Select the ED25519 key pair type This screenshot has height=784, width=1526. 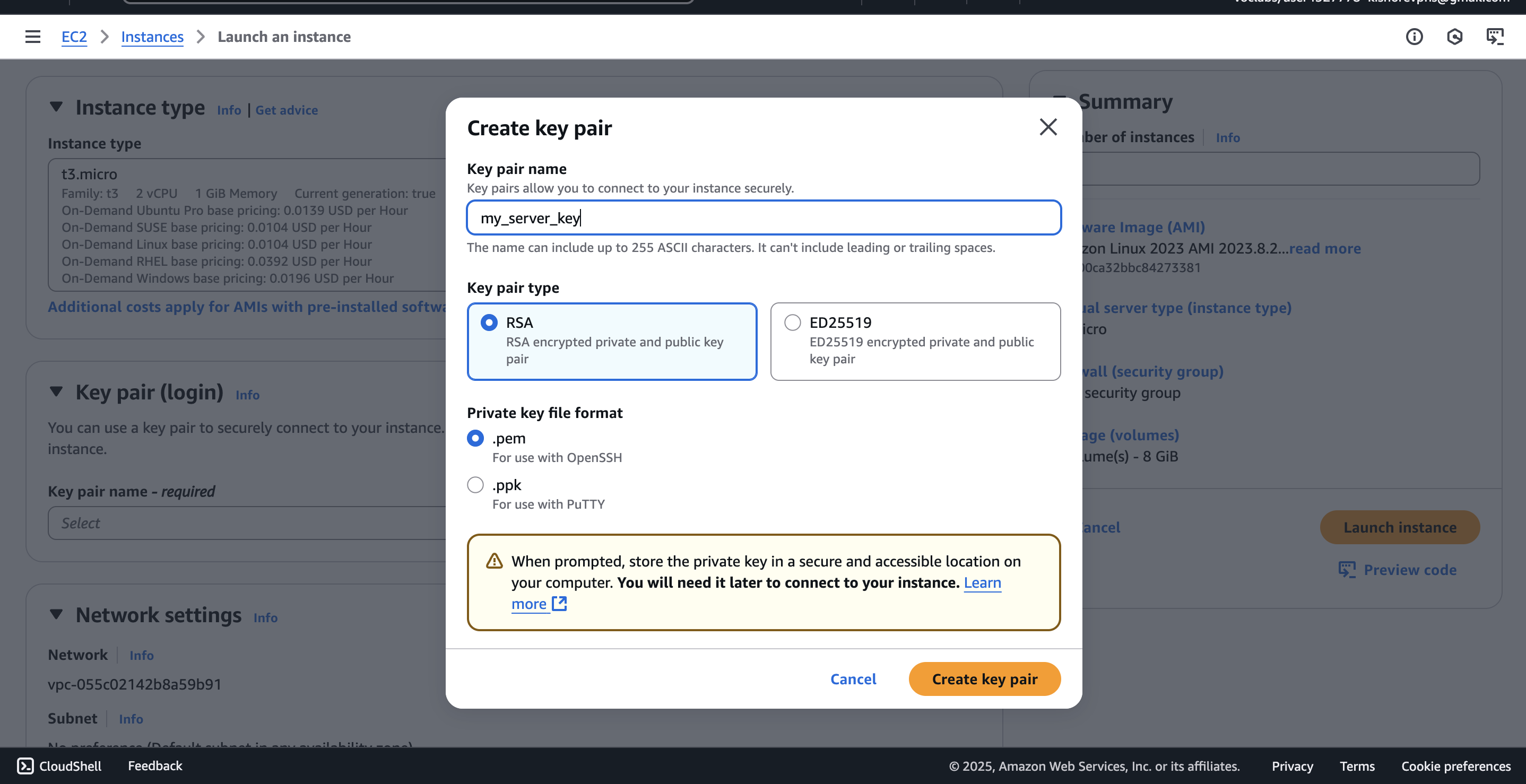pyautogui.click(x=793, y=323)
